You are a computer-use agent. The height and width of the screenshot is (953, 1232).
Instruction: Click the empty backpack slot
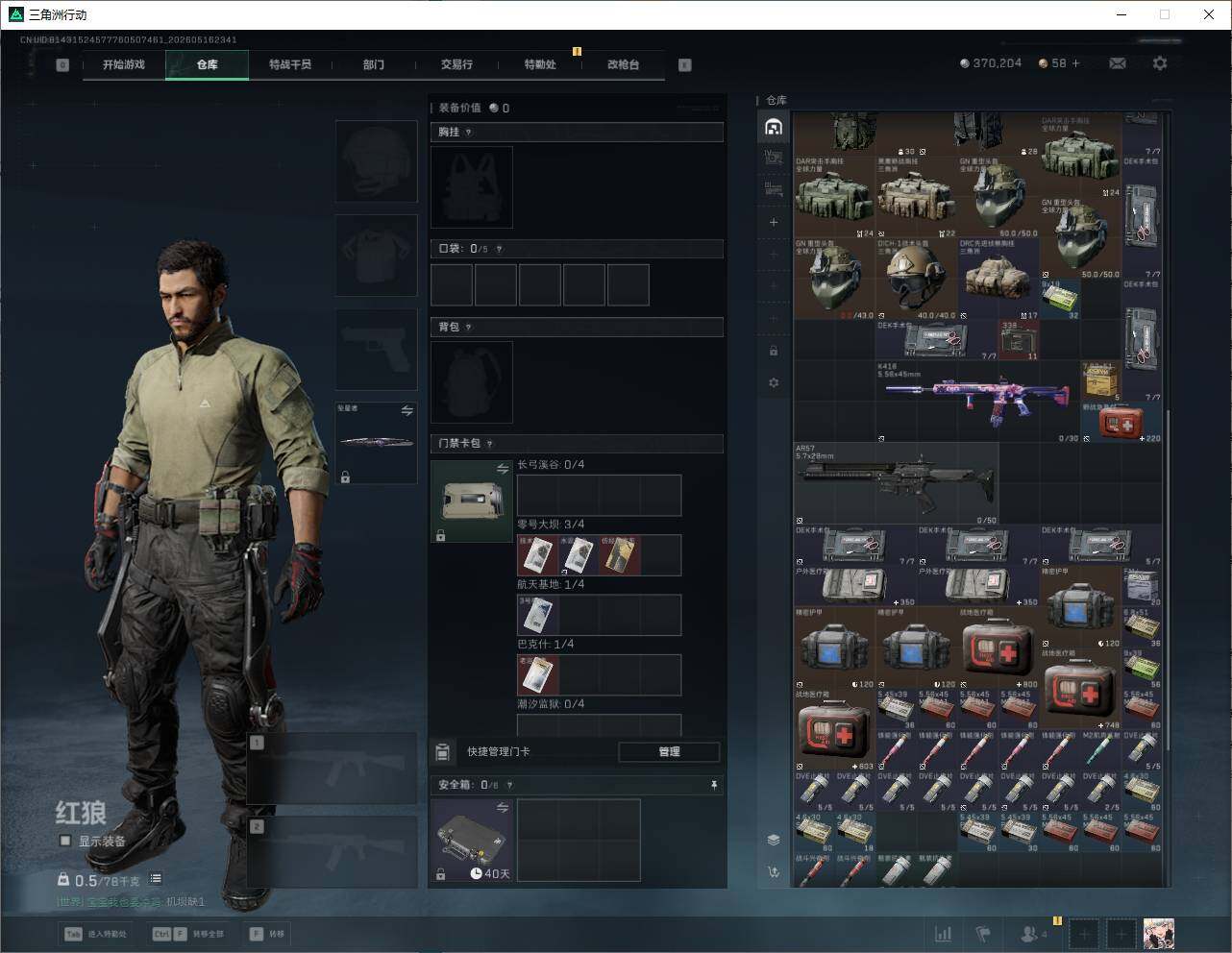472,382
